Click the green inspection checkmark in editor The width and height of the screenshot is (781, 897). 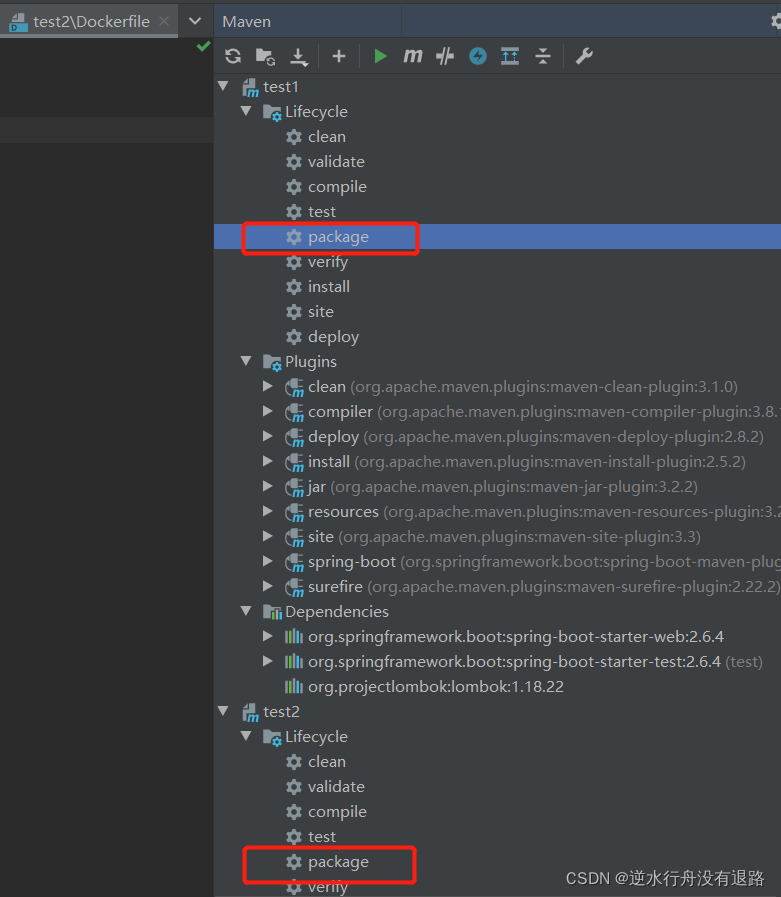tap(203, 46)
